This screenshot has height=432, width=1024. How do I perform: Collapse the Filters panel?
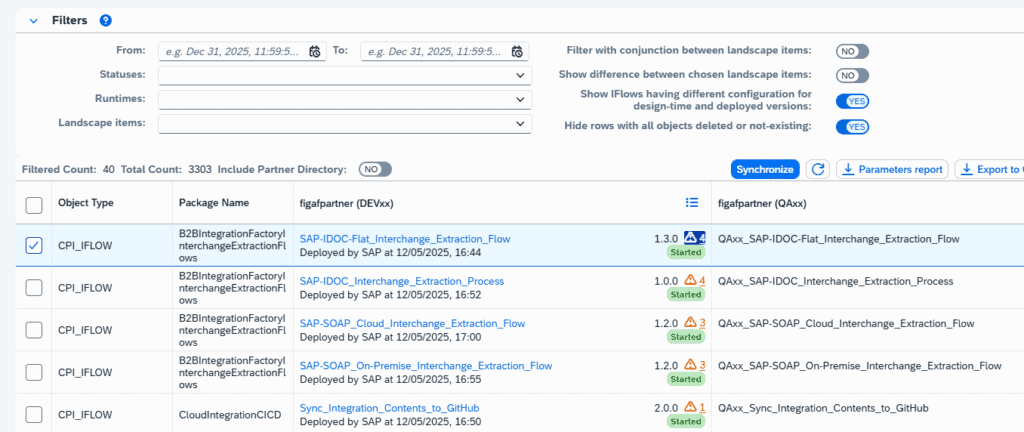(x=33, y=21)
